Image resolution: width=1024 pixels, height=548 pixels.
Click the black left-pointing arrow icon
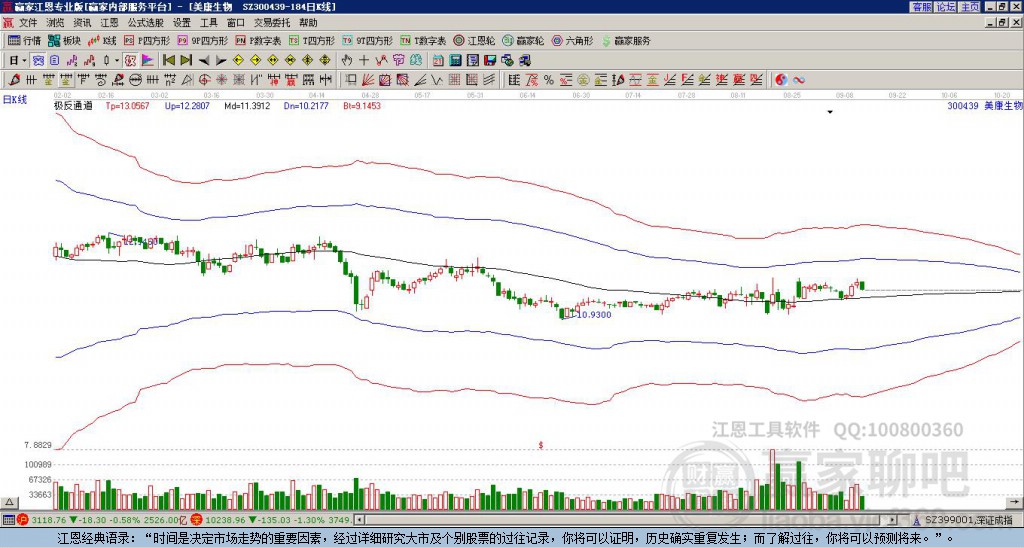click(x=204, y=61)
